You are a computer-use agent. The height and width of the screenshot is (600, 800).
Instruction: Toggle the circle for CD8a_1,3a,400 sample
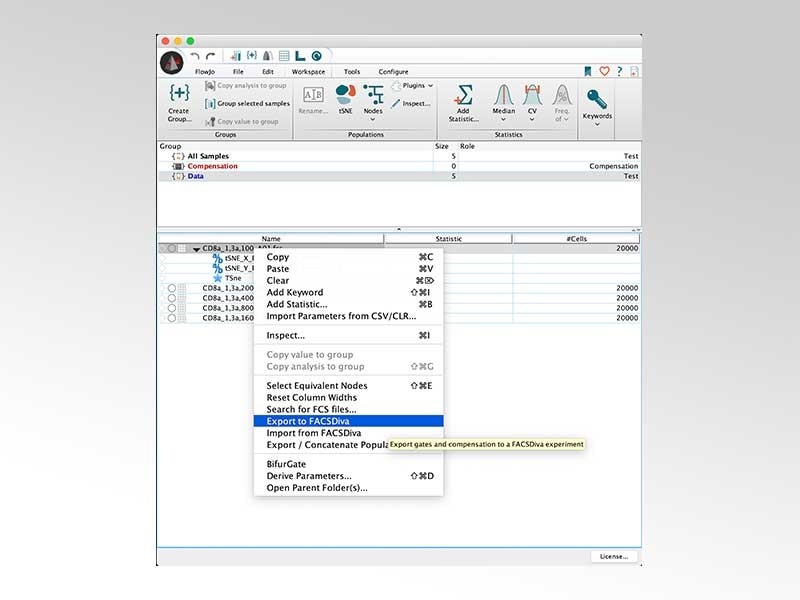(x=172, y=298)
